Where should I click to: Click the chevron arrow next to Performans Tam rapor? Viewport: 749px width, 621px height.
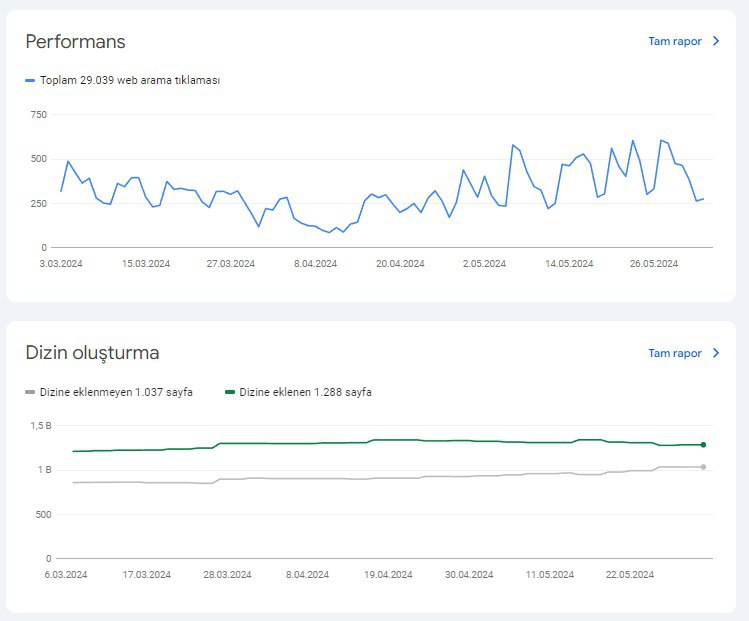click(x=716, y=41)
